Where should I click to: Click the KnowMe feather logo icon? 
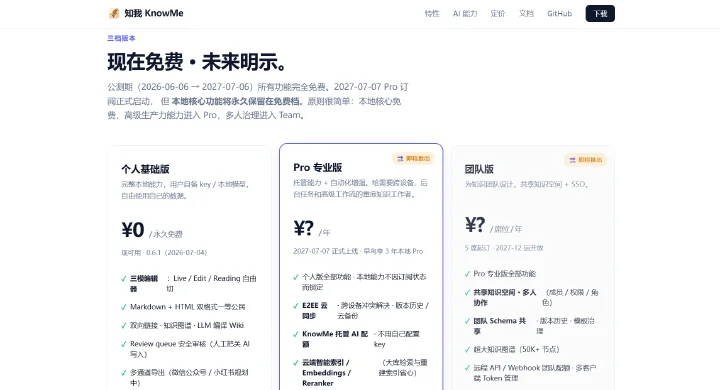(114, 13)
